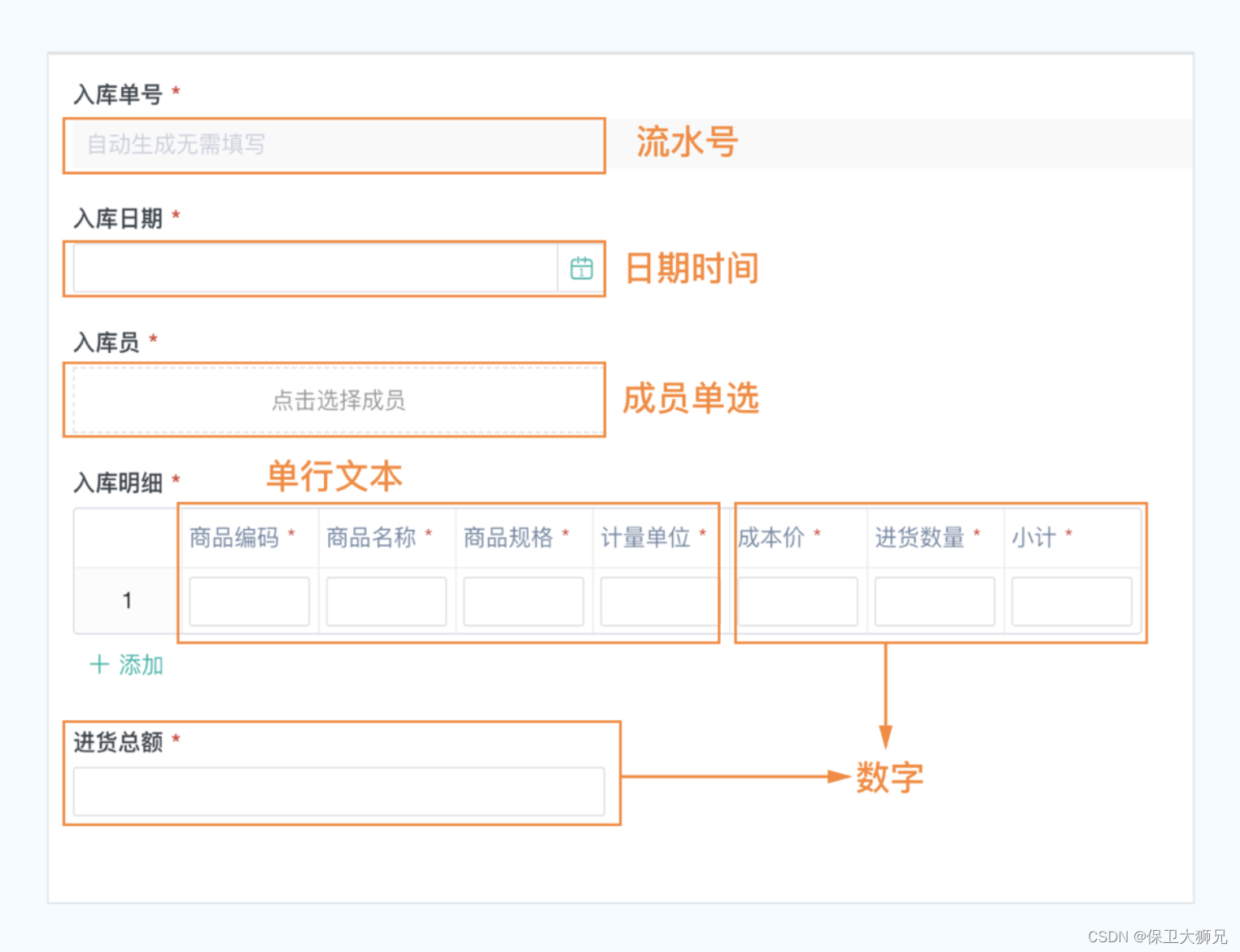This screenshot has height=952, width=1240.
Task: Click the 进货总额 field label
Action: [x=118, y=741]
